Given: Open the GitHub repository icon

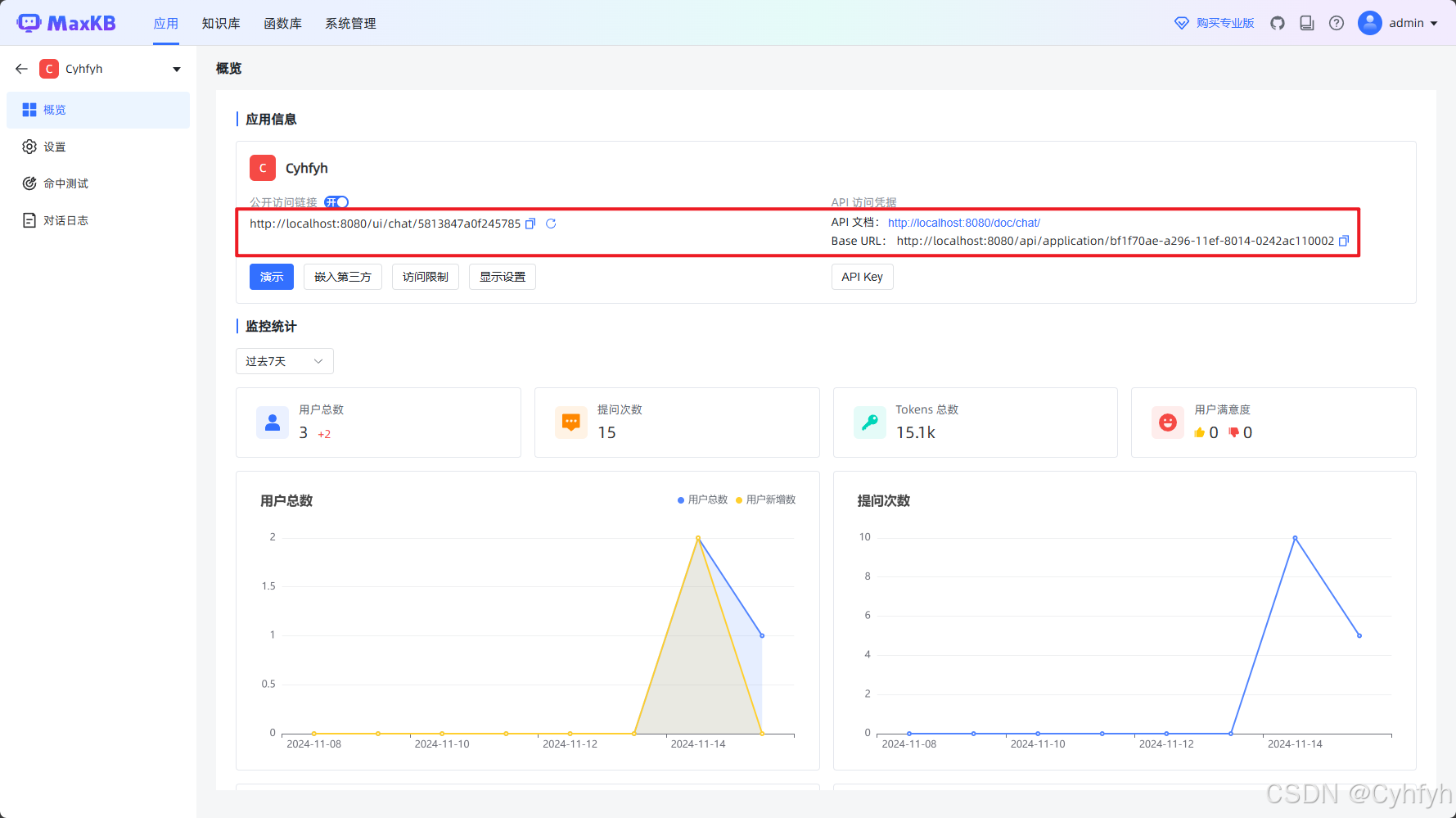Looking at the screenshot, I should coord(1278,23).
